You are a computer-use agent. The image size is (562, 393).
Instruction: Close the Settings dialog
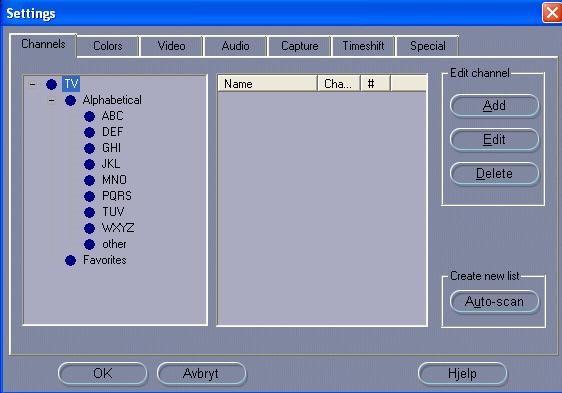click(x=552, y=13)
